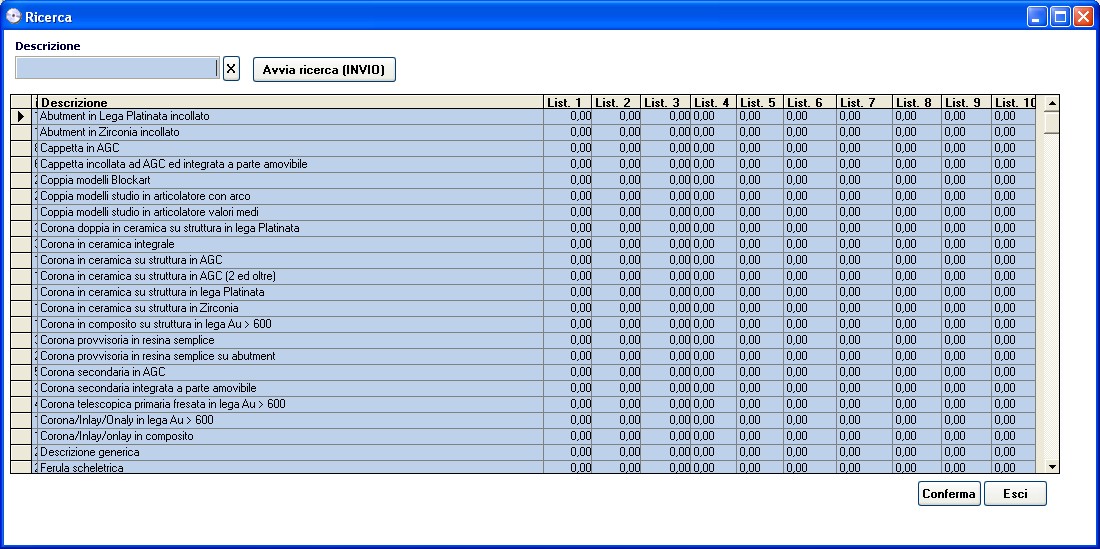Screen dimensions: 1100x549
Task: Click the List. 5 column header
Action: (760, 102)
